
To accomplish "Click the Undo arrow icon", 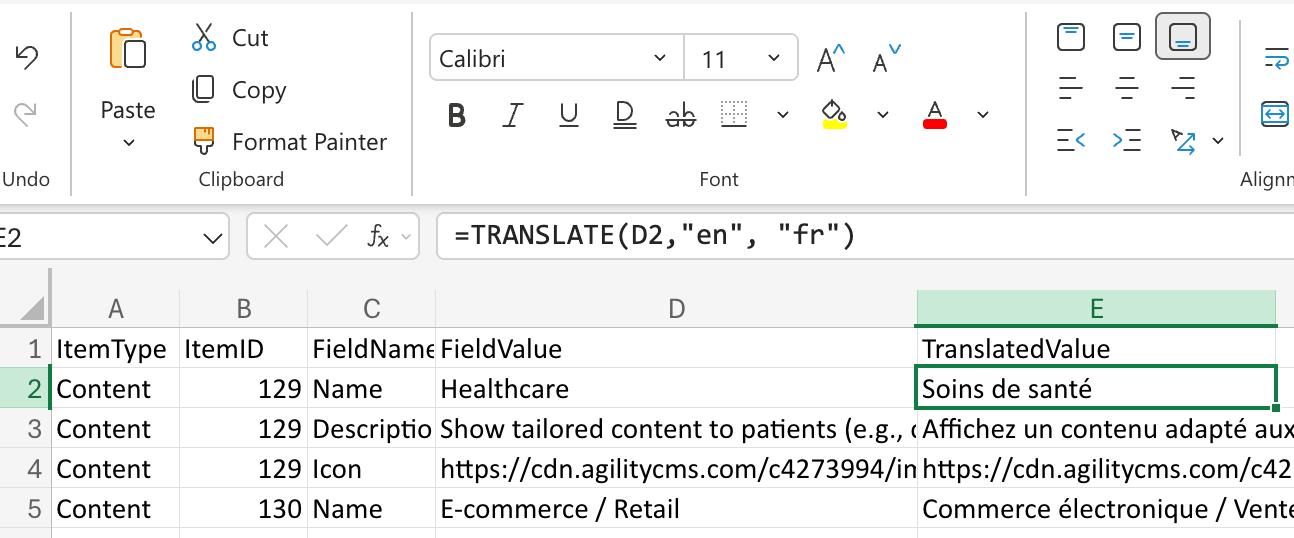I will 26,58.
